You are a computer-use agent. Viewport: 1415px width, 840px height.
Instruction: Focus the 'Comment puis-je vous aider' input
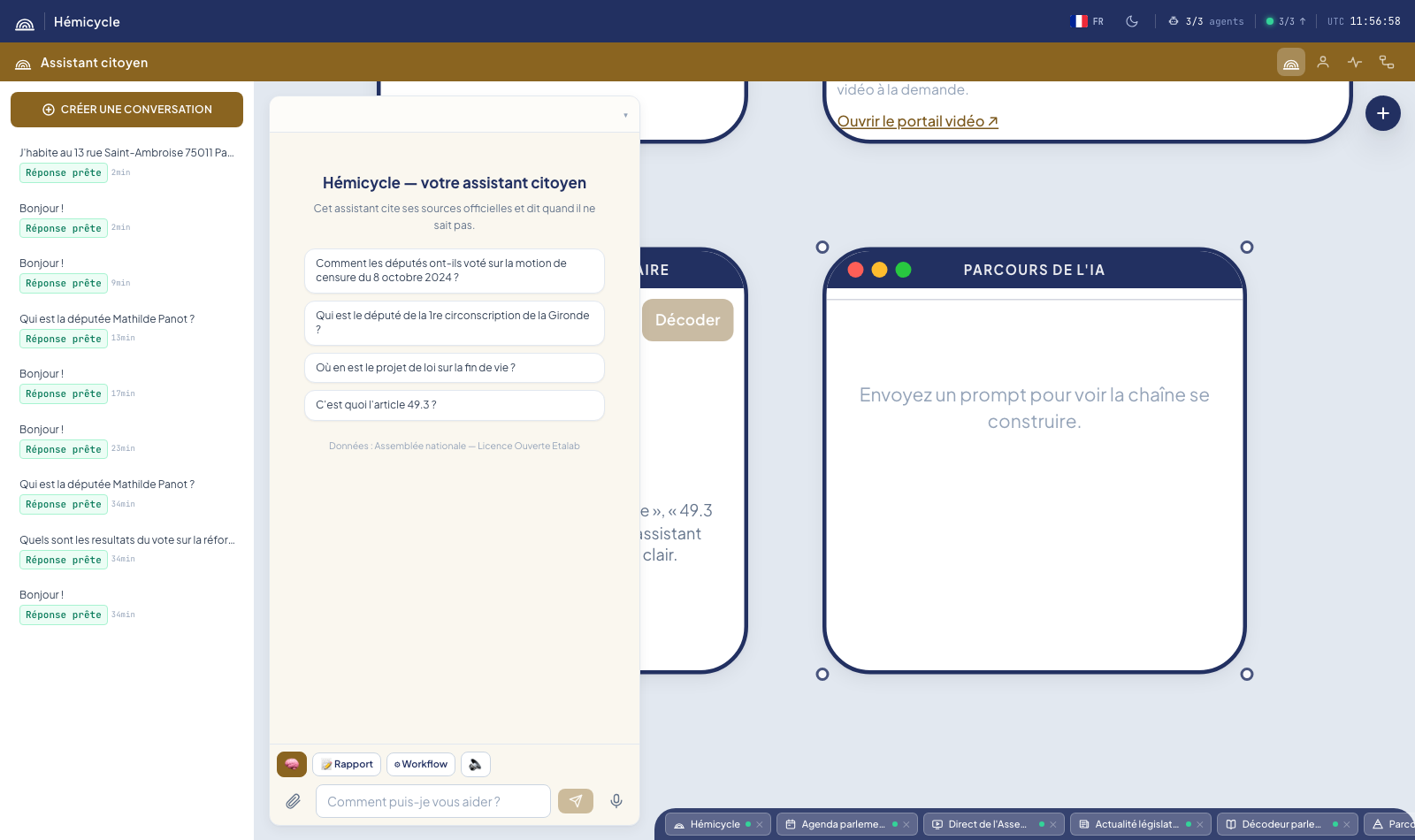[433, 801]
